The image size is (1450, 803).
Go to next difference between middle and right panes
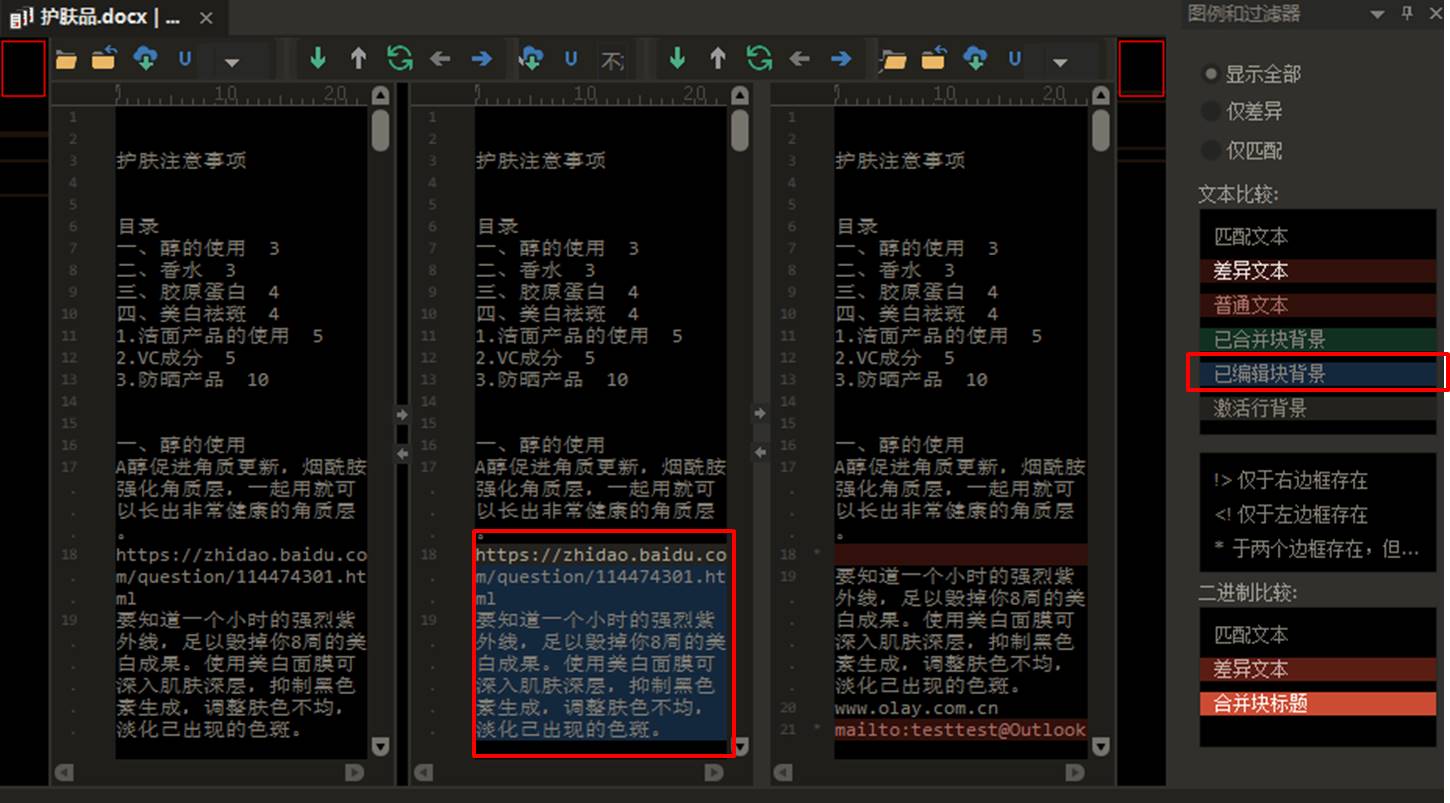pyautogui.click(x=677, y=59)
